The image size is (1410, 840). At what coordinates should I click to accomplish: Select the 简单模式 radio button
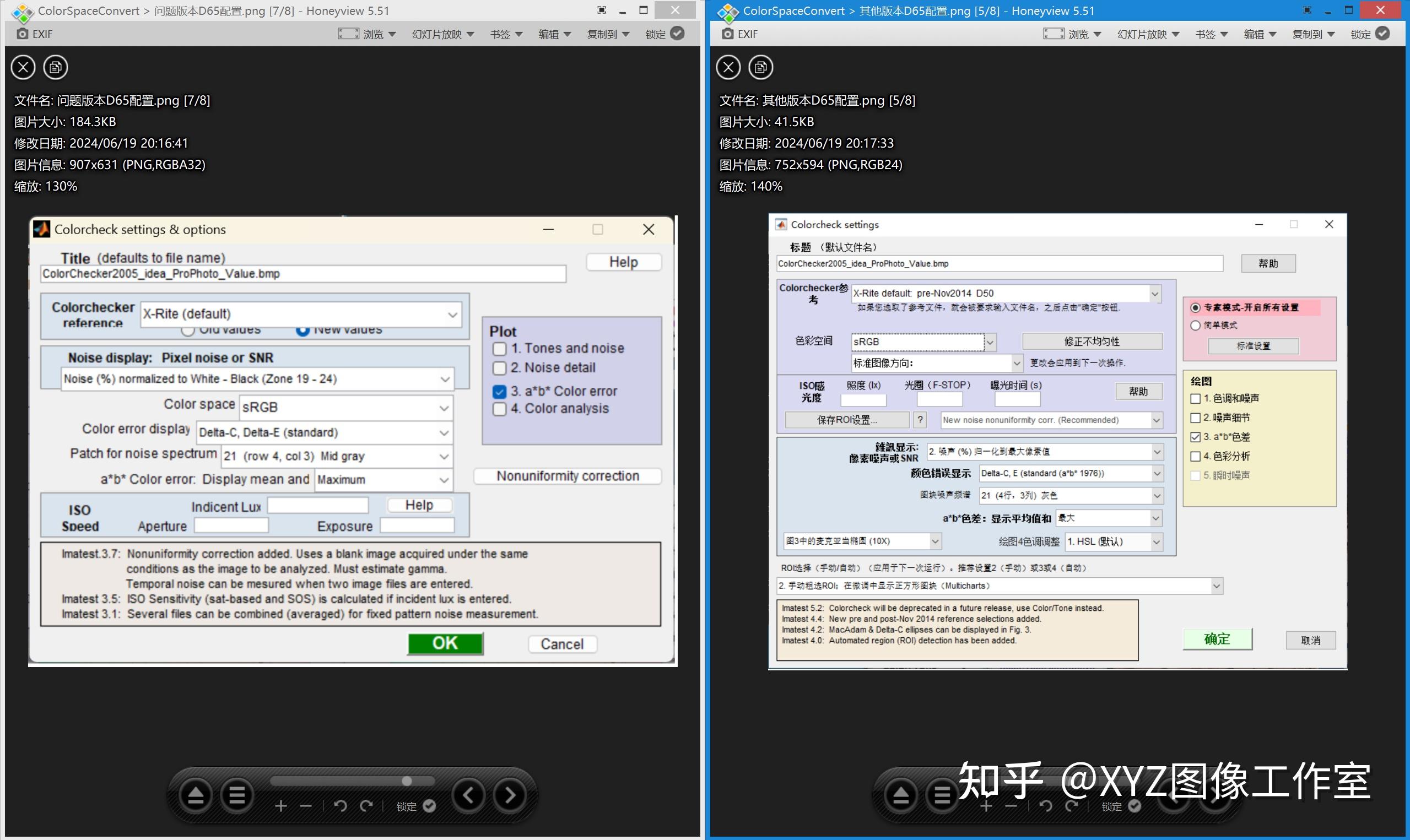tap(1196, 326)
